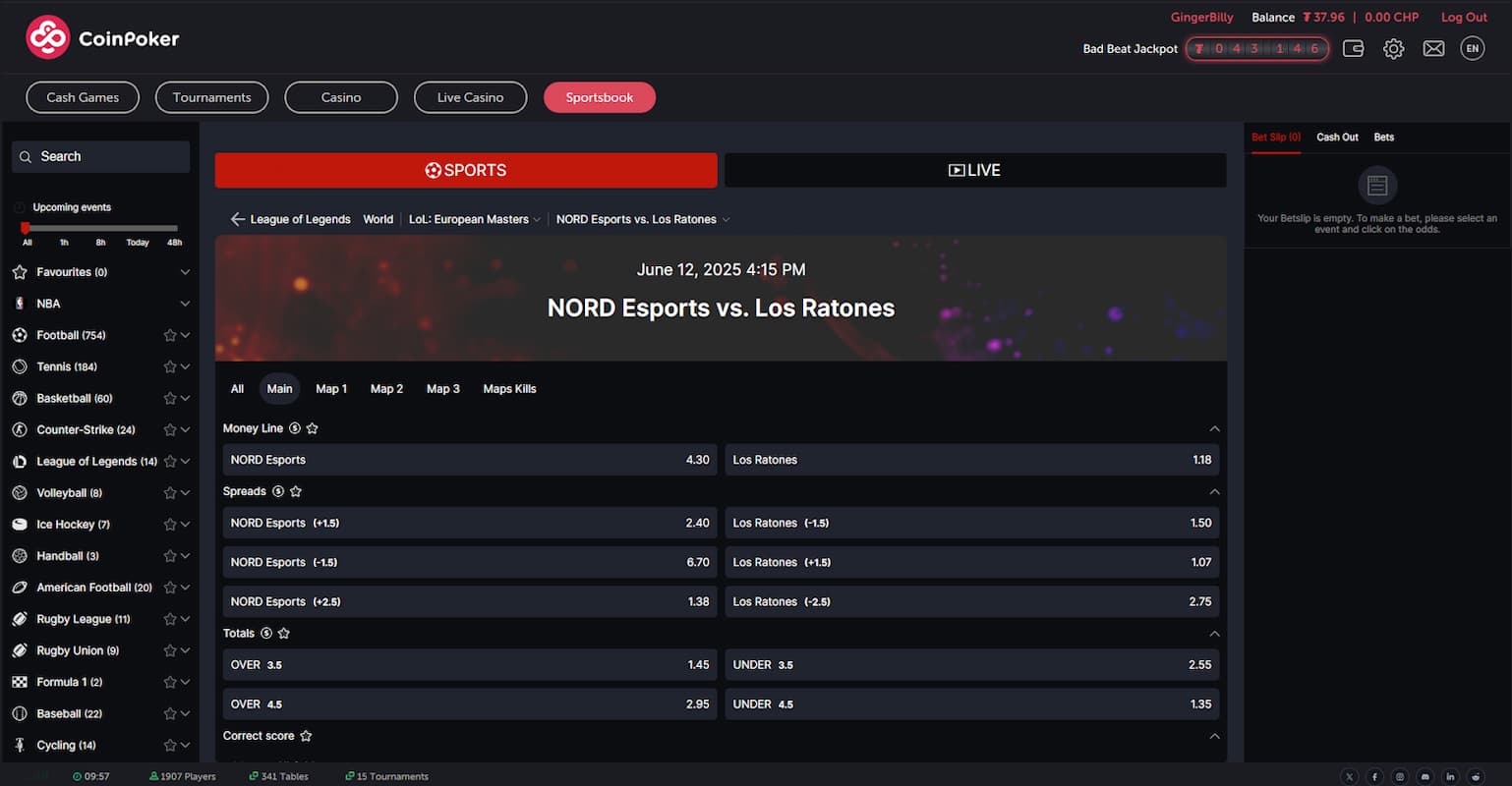
Task: Favourite the Spreads market star
Action: [x=296, y=491]
